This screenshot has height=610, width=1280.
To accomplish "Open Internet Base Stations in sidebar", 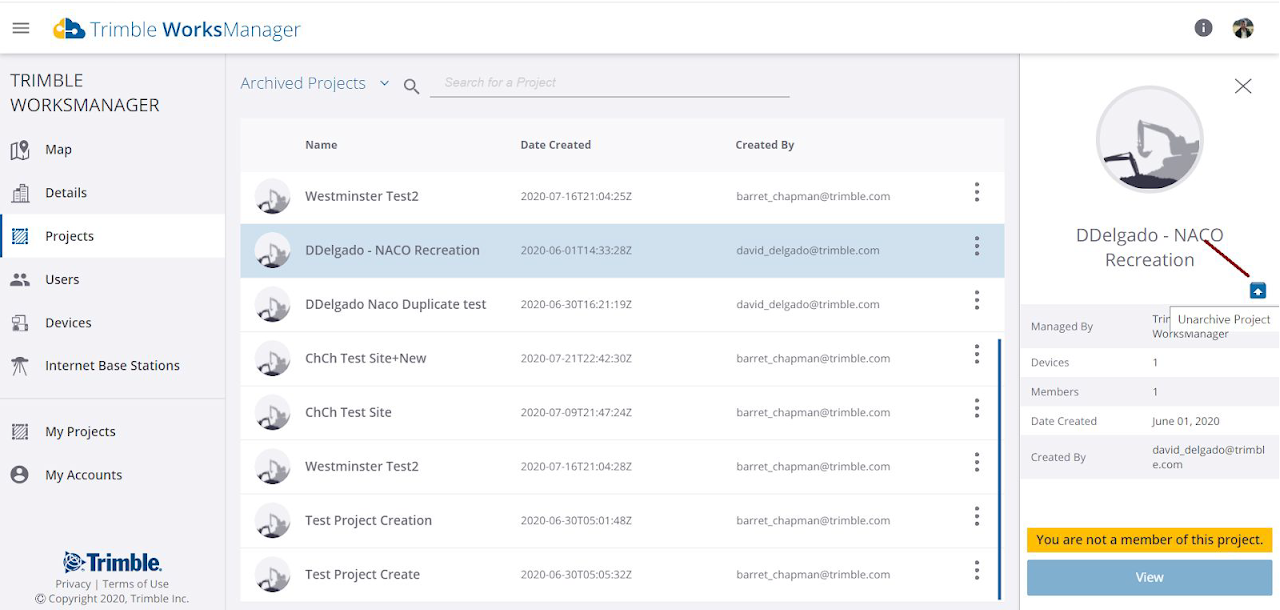I will (112, 366).
